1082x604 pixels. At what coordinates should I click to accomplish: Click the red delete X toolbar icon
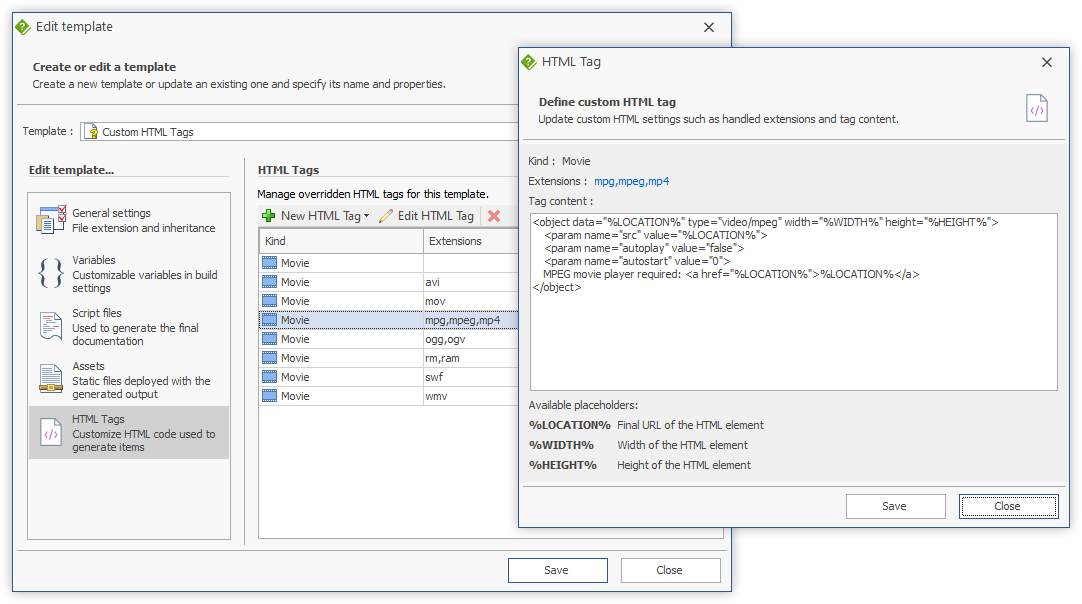[x=494, y=216]
